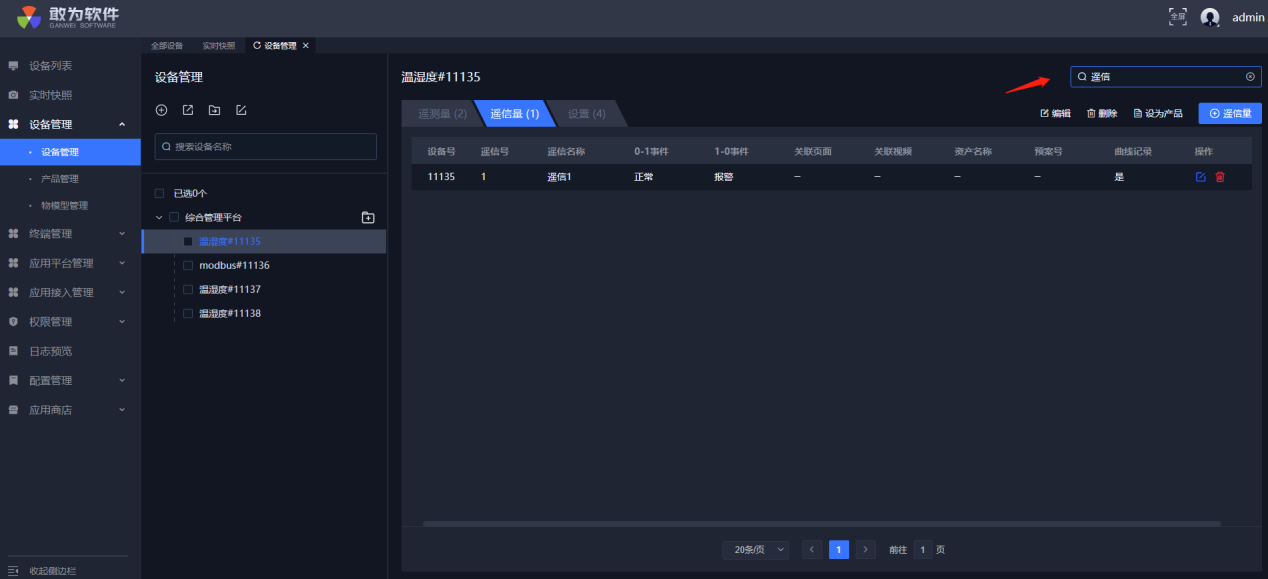Click the 搜索设备名称 search field
Image resolution: width=1268 pixels, height=579 pixels.
point(266,147)
